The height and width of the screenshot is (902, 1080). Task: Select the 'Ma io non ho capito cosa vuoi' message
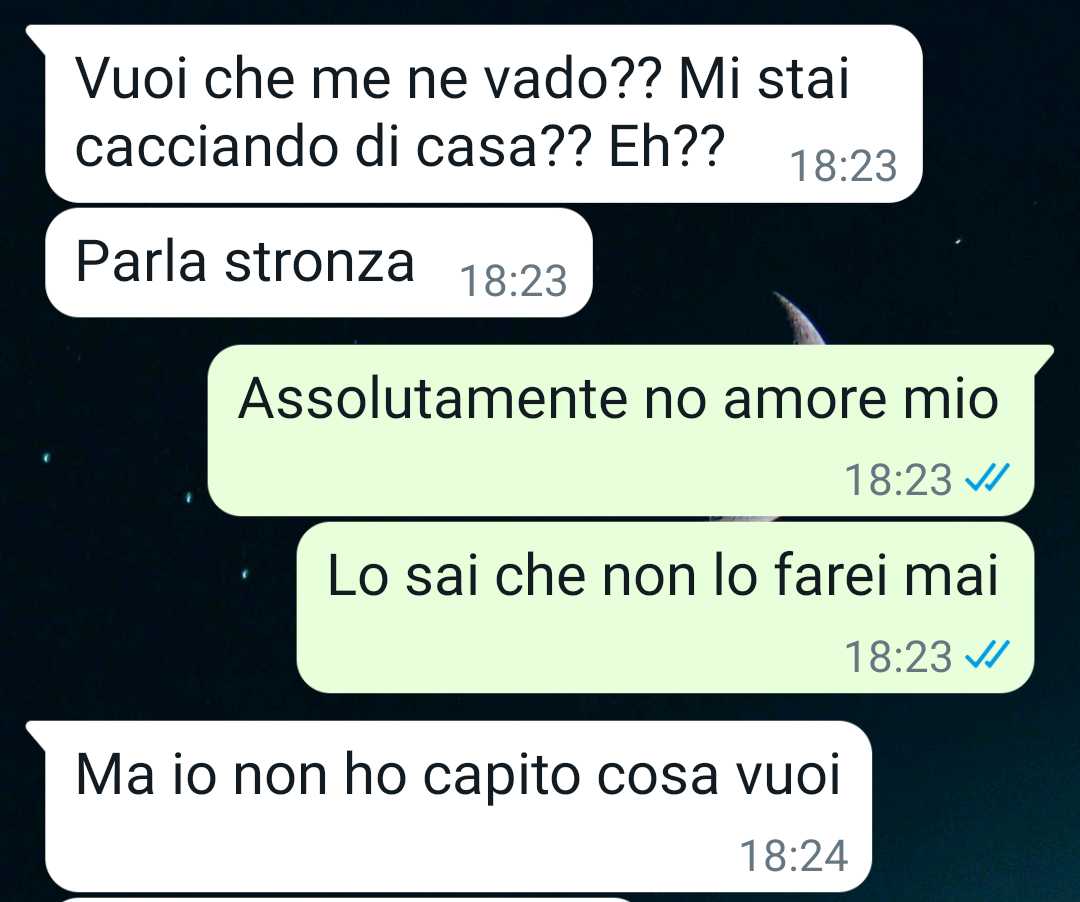[449, 806]
